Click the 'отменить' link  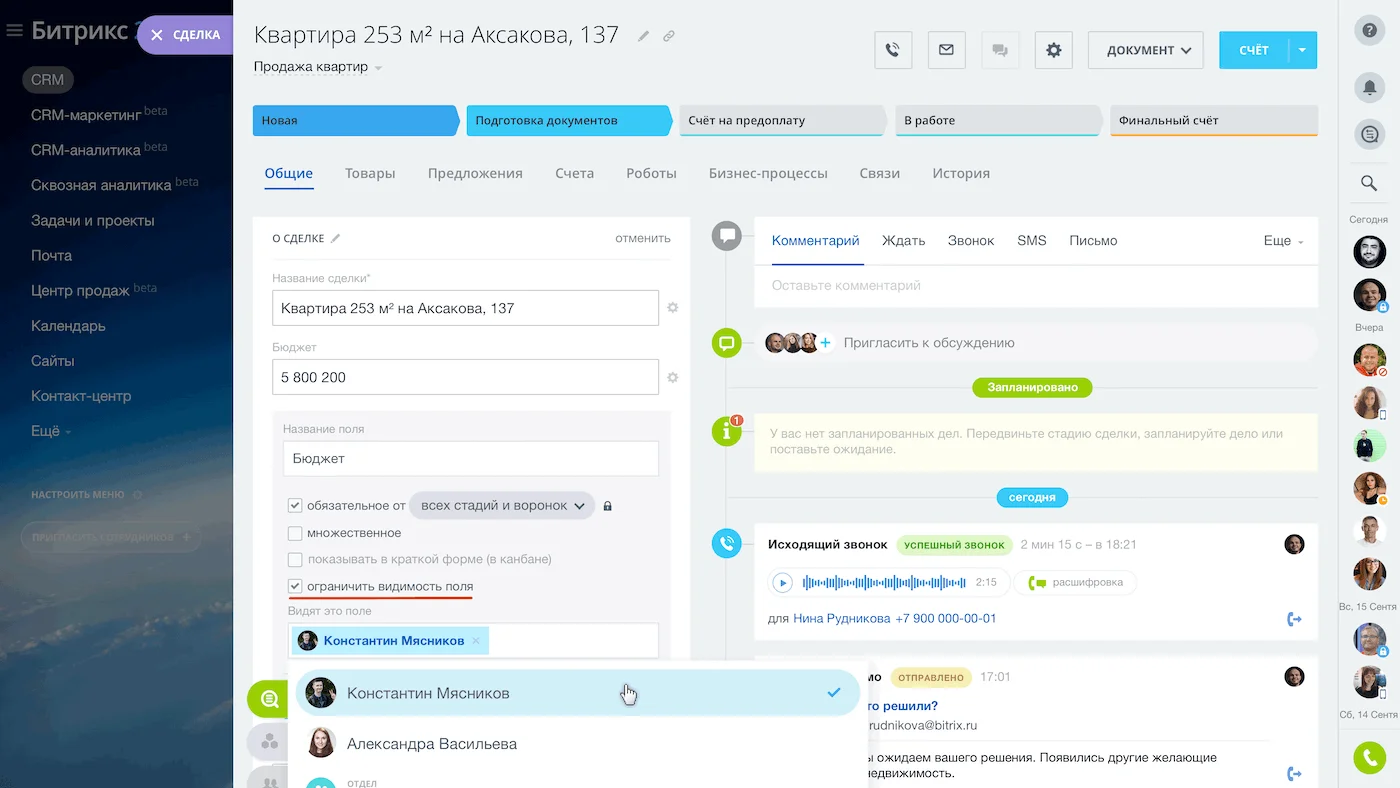642,238
